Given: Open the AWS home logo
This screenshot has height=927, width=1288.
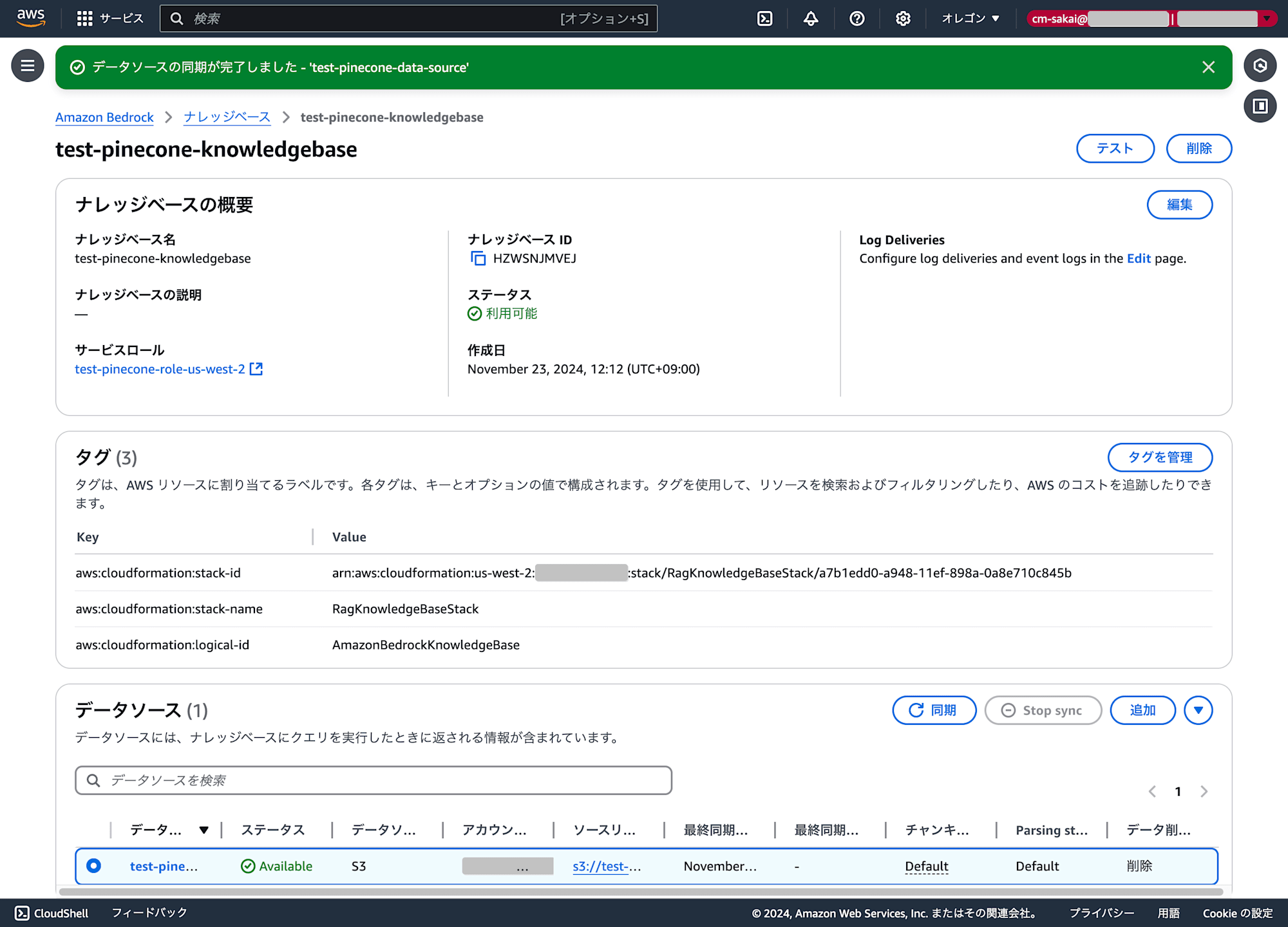Looking at the screenshot, I should pos(30,18).
